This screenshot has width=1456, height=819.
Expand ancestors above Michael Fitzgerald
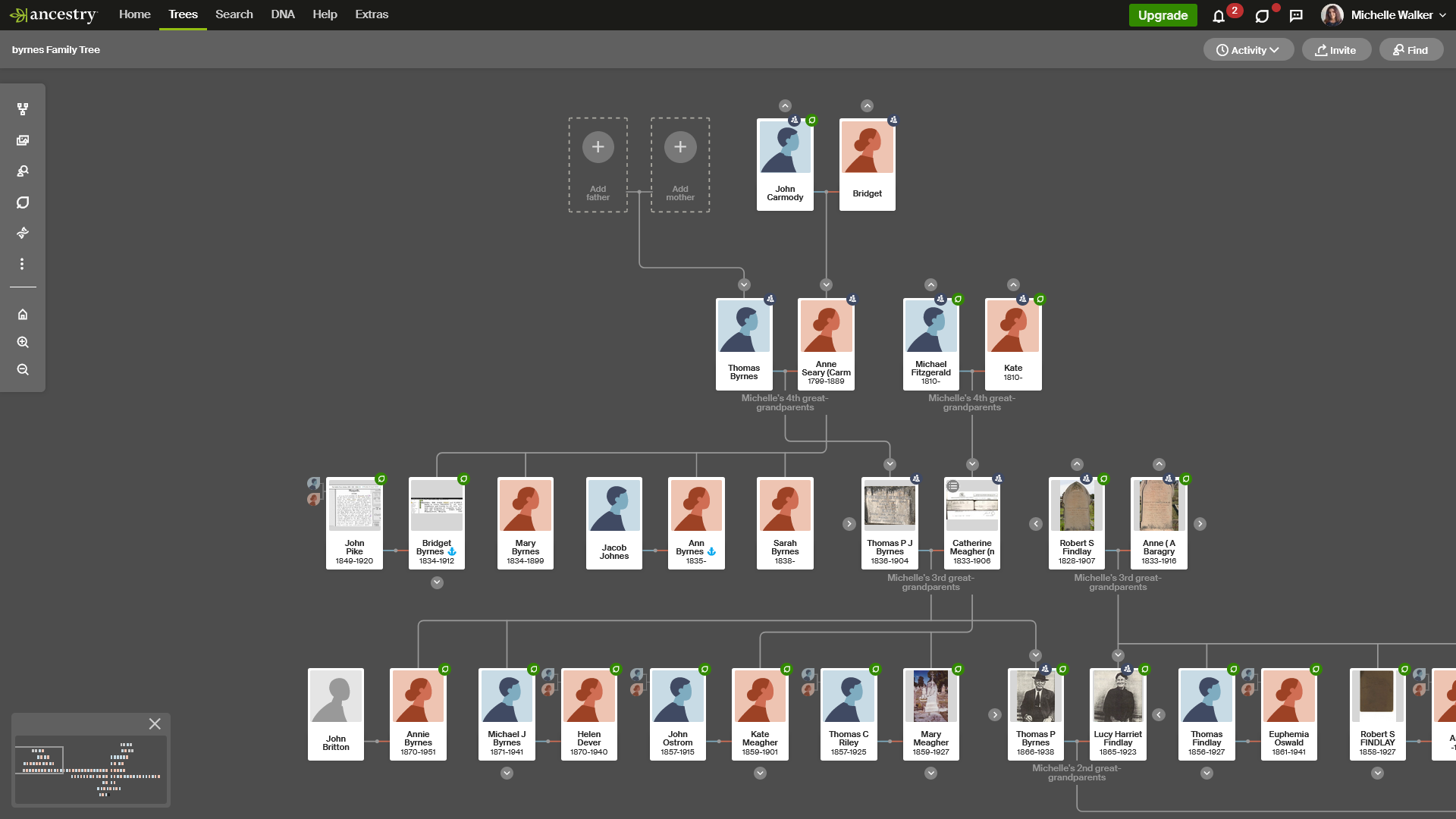coord(930,285)
